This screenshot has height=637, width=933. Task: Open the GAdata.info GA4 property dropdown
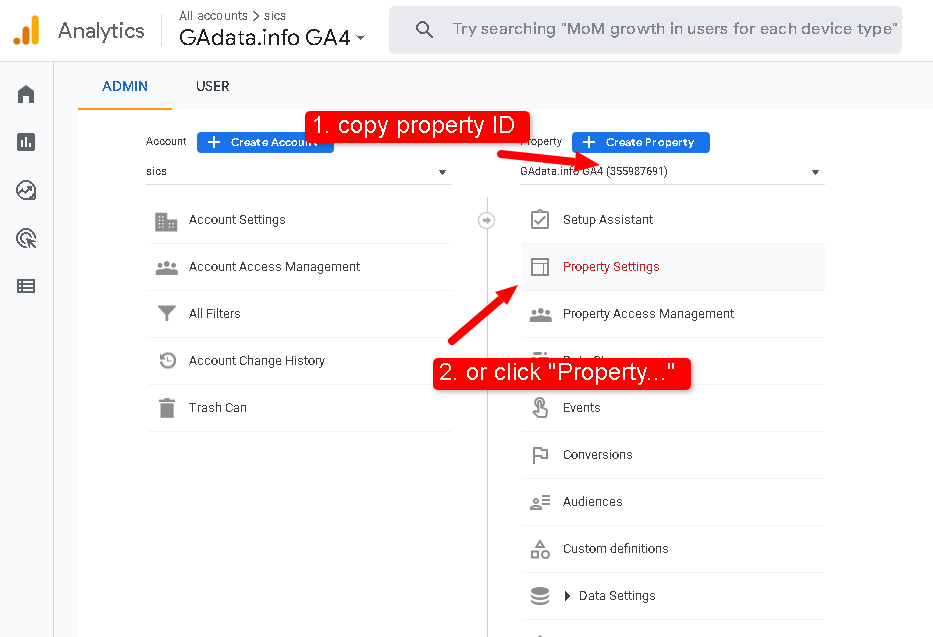pos(672,172)
